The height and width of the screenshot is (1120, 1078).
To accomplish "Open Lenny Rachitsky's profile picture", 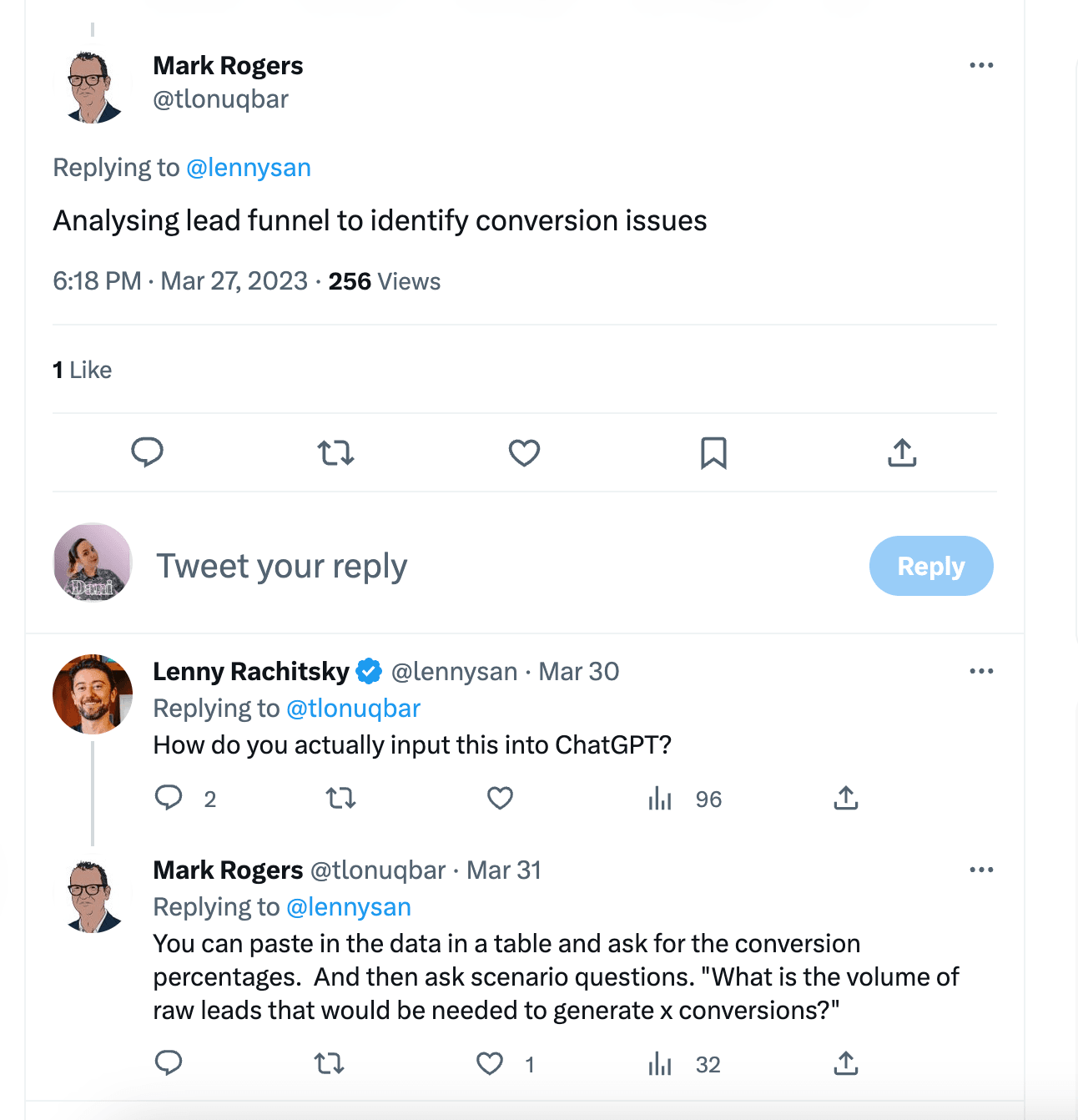I will [93, 694].
